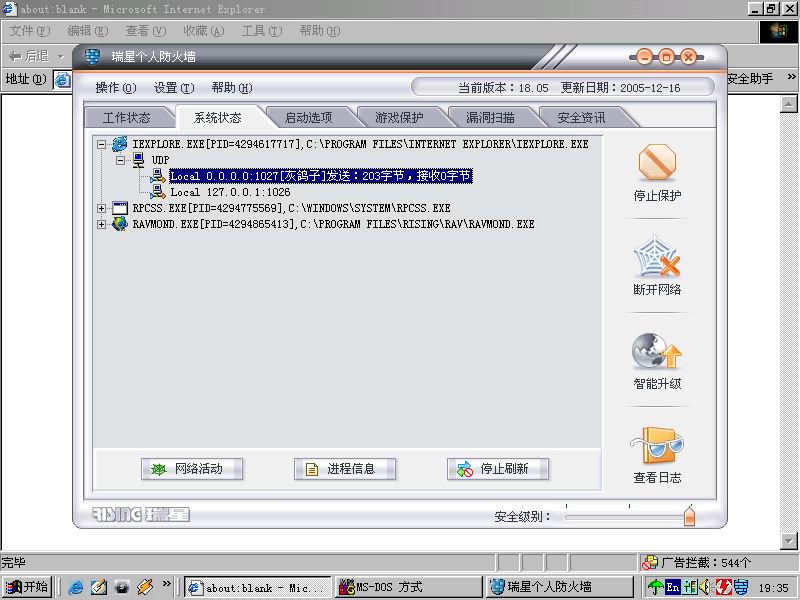The image size is (800, 600).
Task: Switch to the 安全资讯 tab
Action: pyautogui.click(x=581, y=118)
